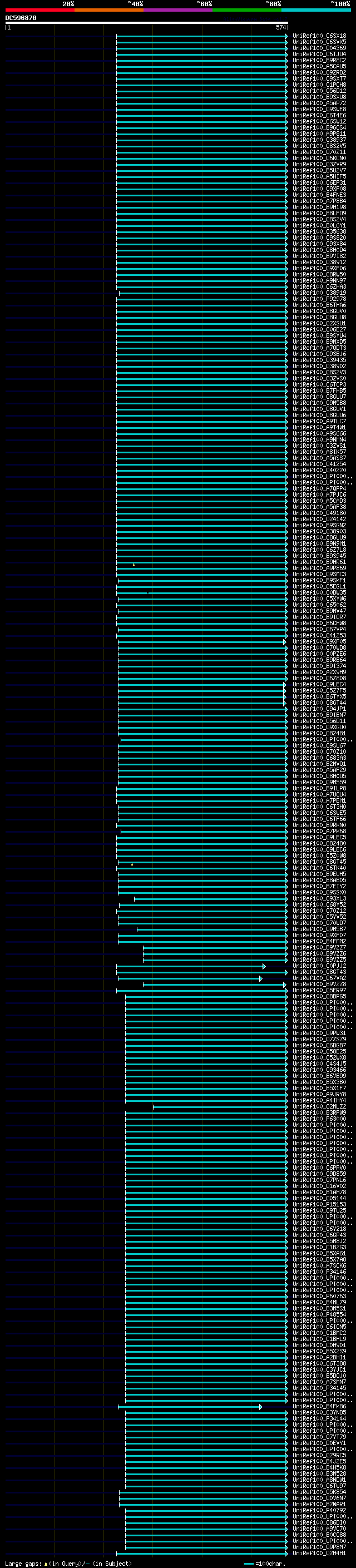
Task: Click the UniRef100_Q56D12 label
Action: pos(319,91)
